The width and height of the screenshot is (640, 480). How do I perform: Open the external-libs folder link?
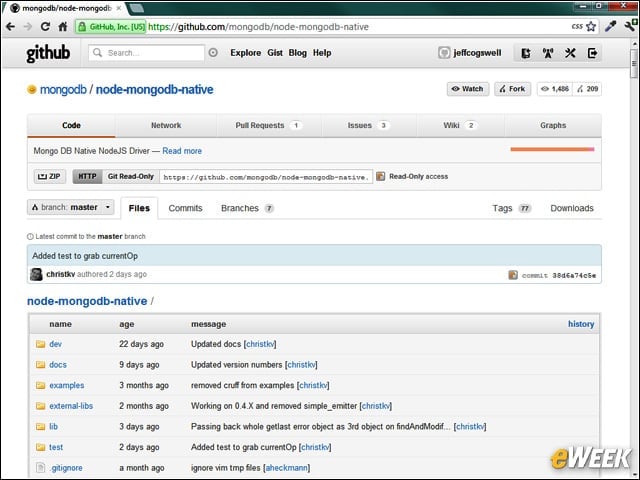[x=71, y=406]
